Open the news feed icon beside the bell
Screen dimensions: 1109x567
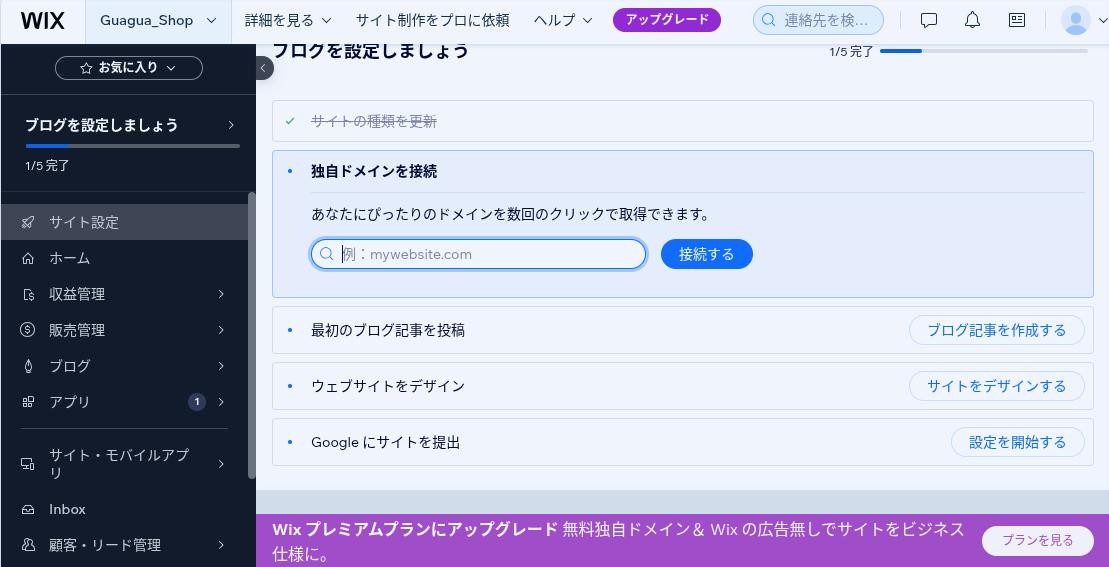(1017, 21)
